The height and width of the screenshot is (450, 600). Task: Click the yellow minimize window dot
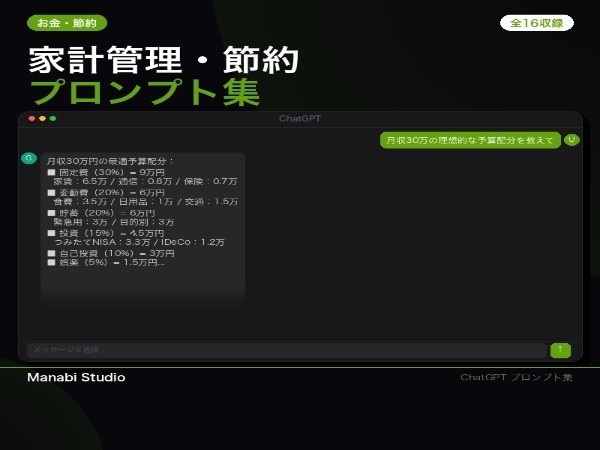(42, 119)
